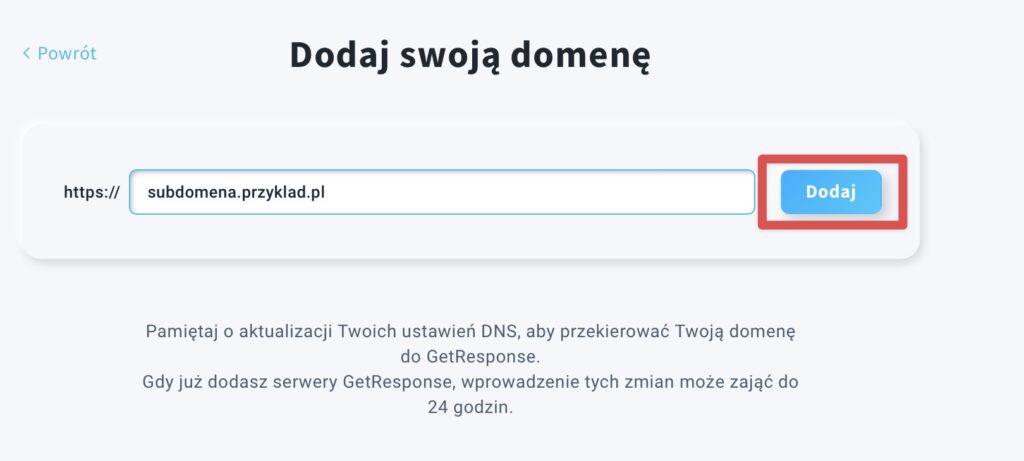Click the words 'może zająć do'
The height and width of the screenshot is (461, 1024).
pyautogui.click(x=736, y=383)
